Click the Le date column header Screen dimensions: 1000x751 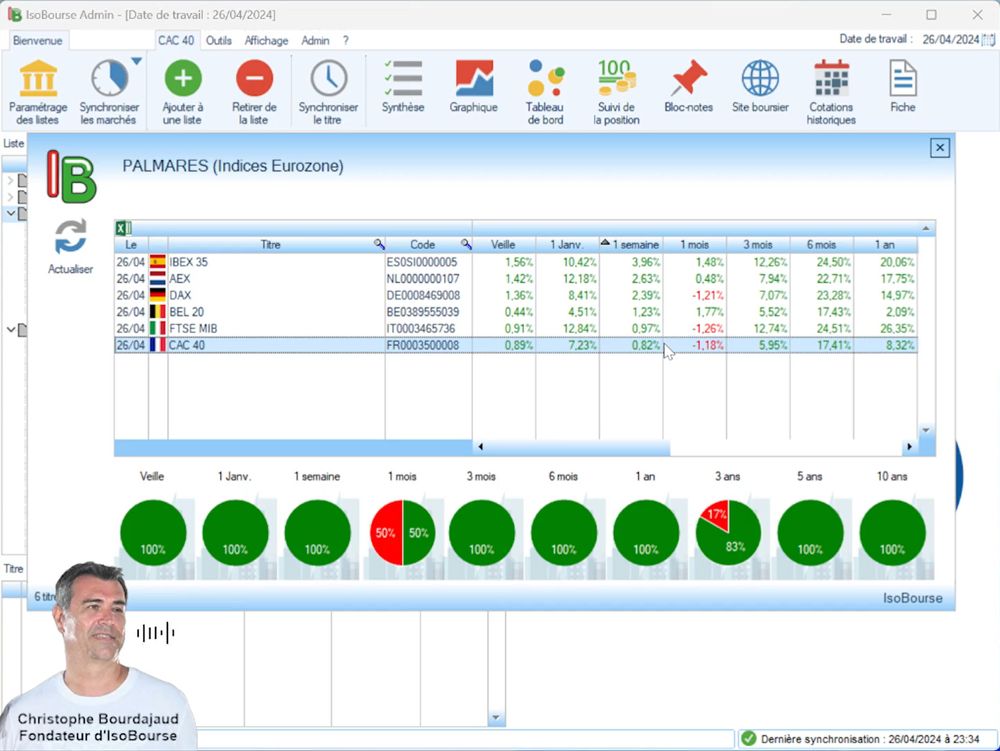(x=131, y=244)
